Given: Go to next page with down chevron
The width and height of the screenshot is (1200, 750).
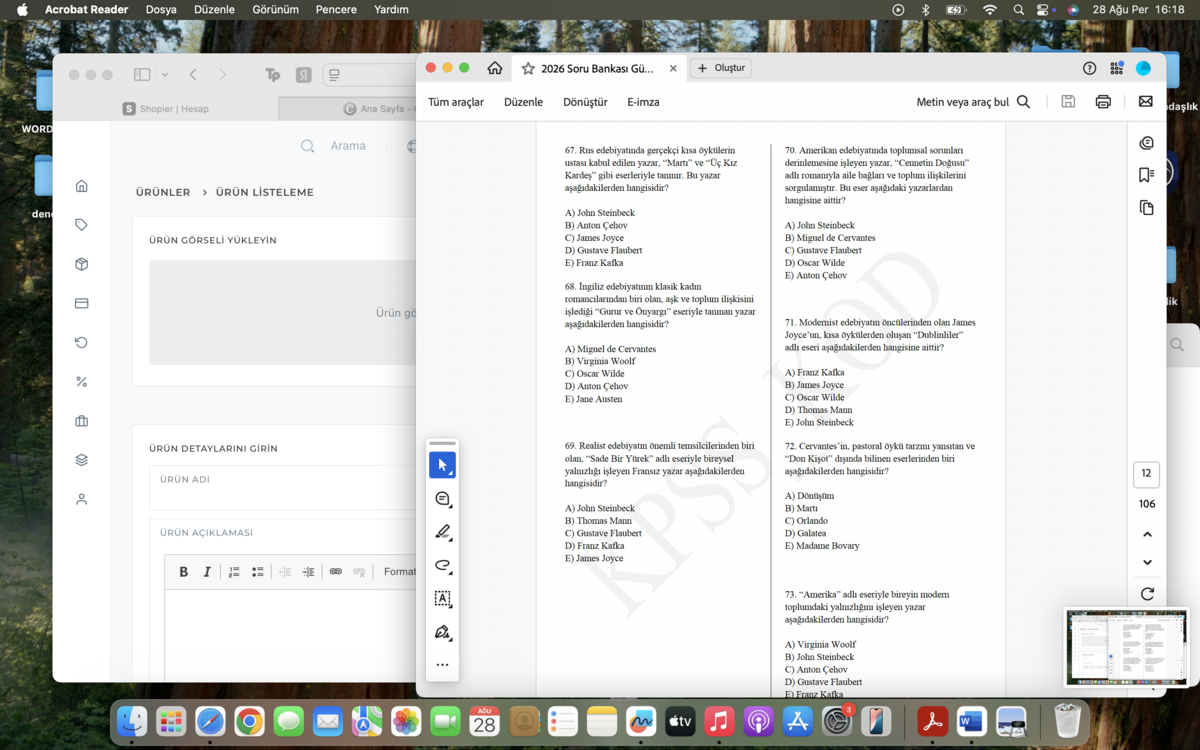Looking at the screenshot, I should (1147, 562).
